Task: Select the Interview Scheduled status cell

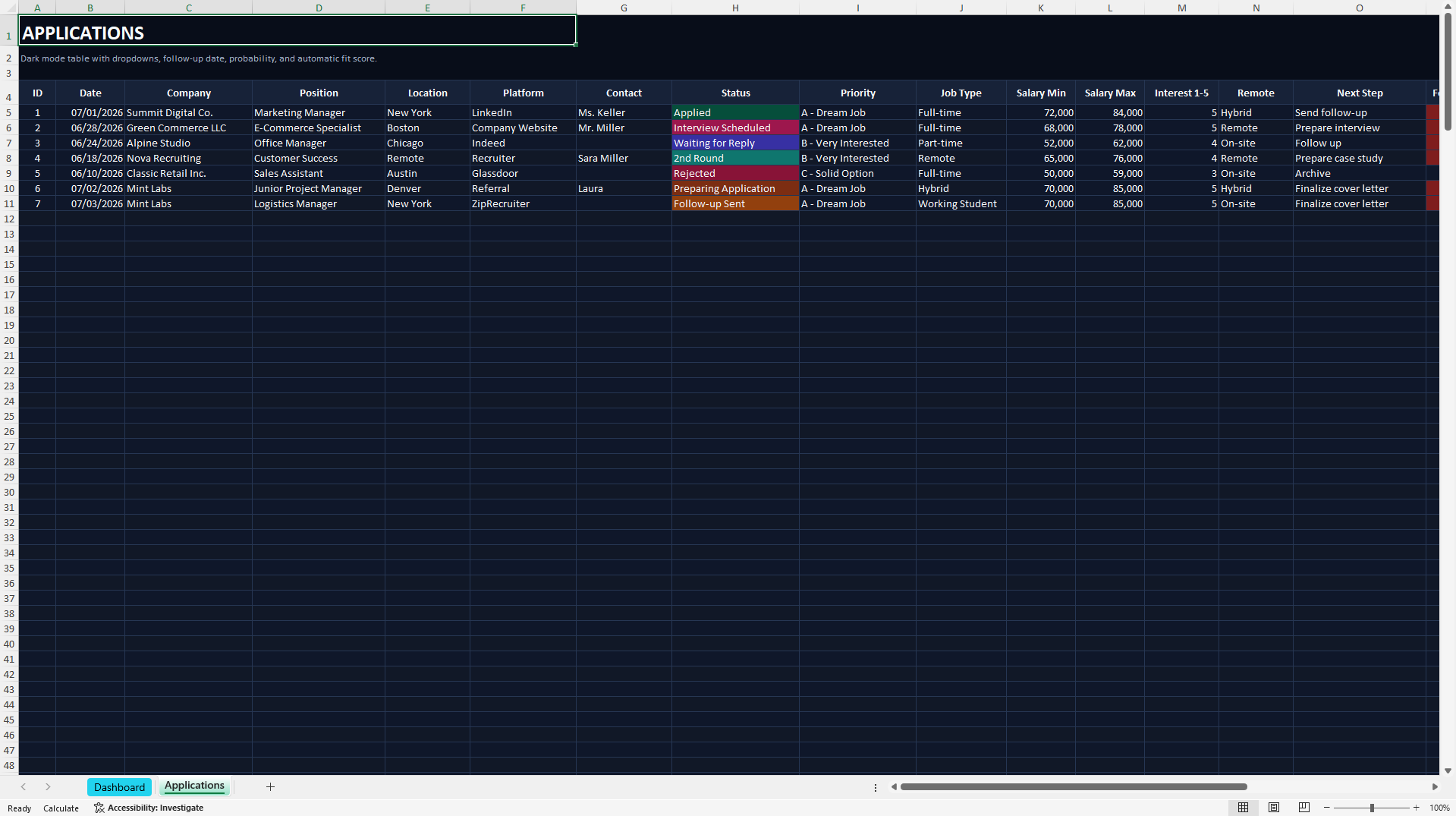Action: click(735, 128)
